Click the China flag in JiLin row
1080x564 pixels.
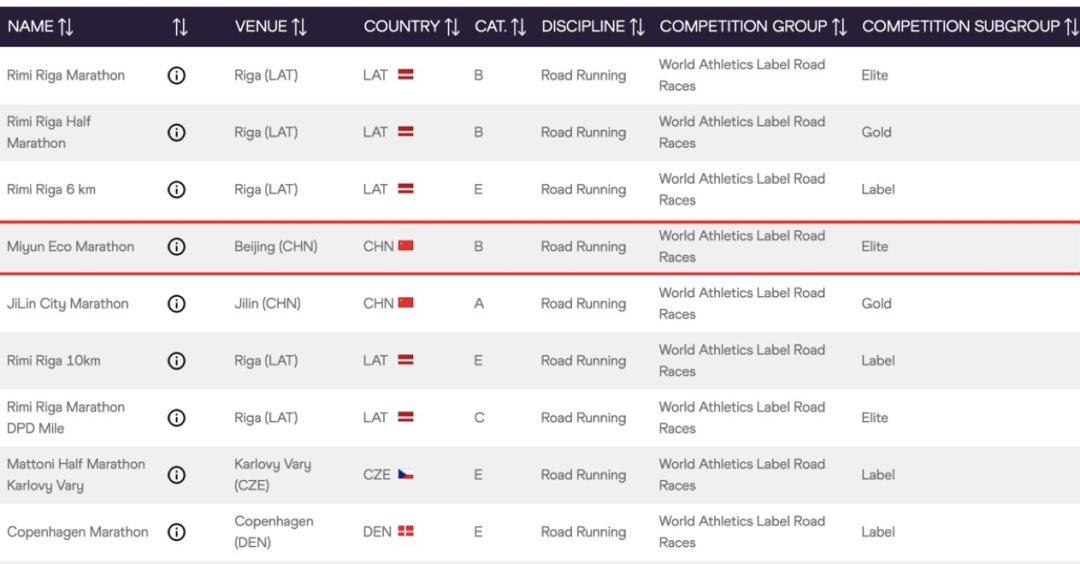point(405,303)
